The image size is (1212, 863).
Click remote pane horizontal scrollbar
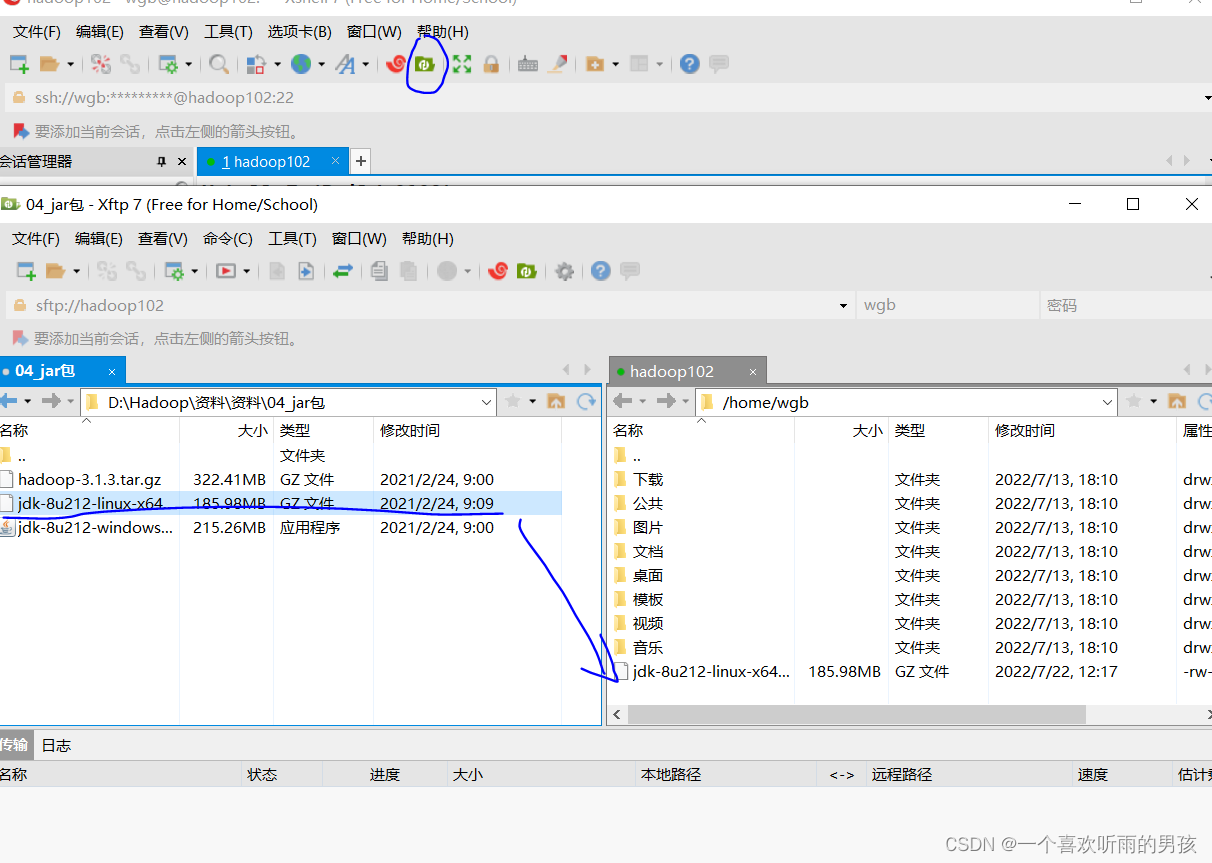coord(856,715)
